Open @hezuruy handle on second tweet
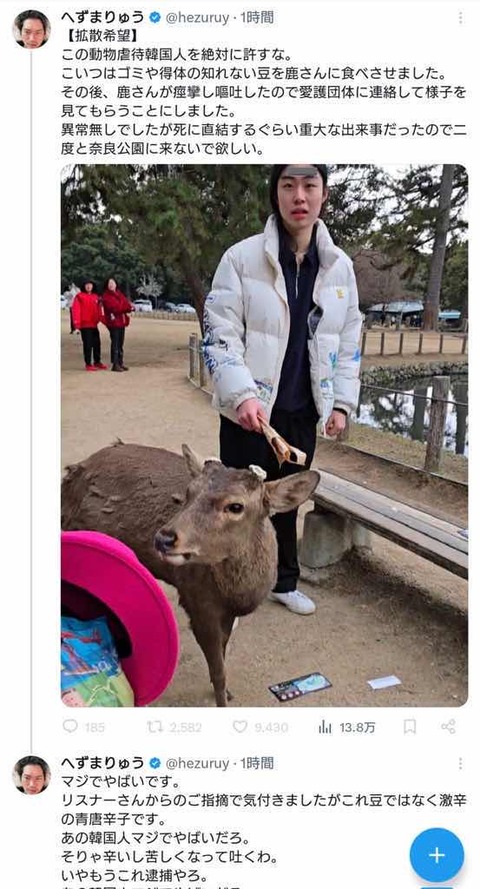 [197, 763]
